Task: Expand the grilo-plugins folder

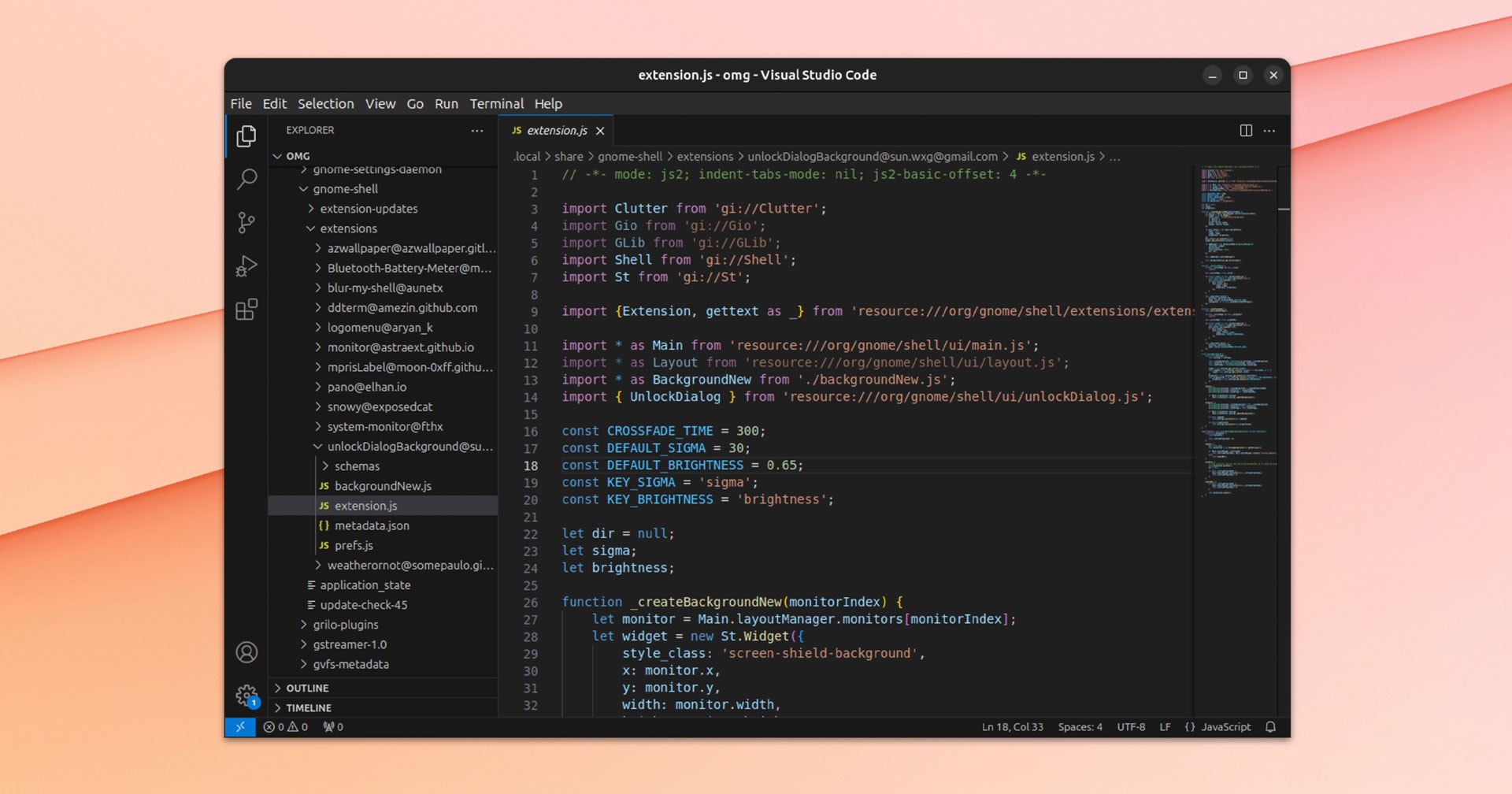Action: 383,625
